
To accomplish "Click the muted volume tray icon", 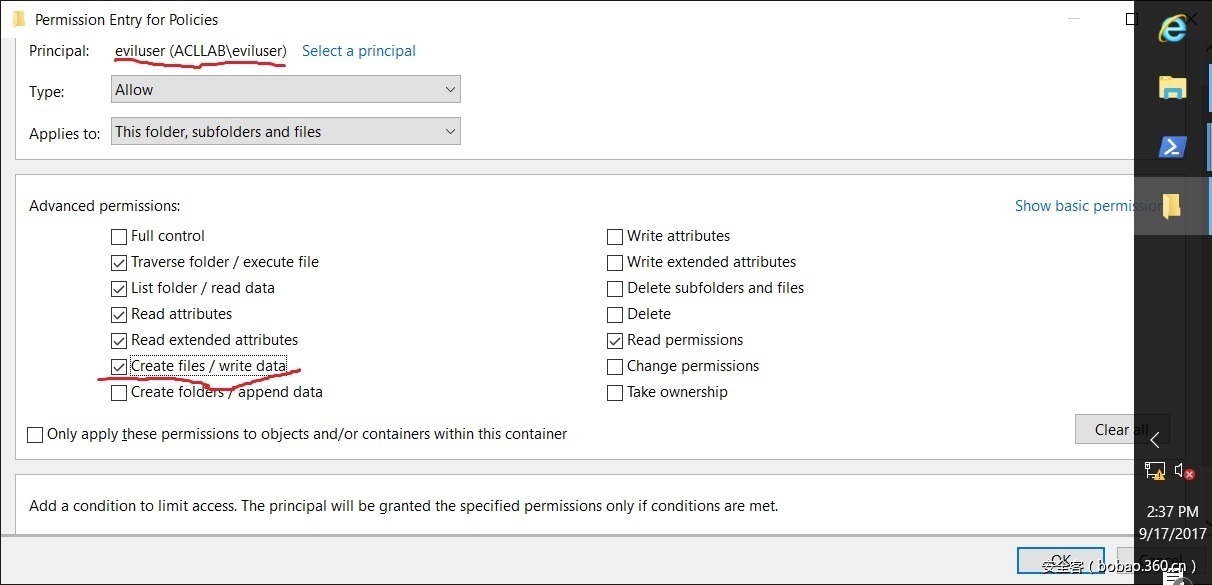I will tap(1185, 470).
